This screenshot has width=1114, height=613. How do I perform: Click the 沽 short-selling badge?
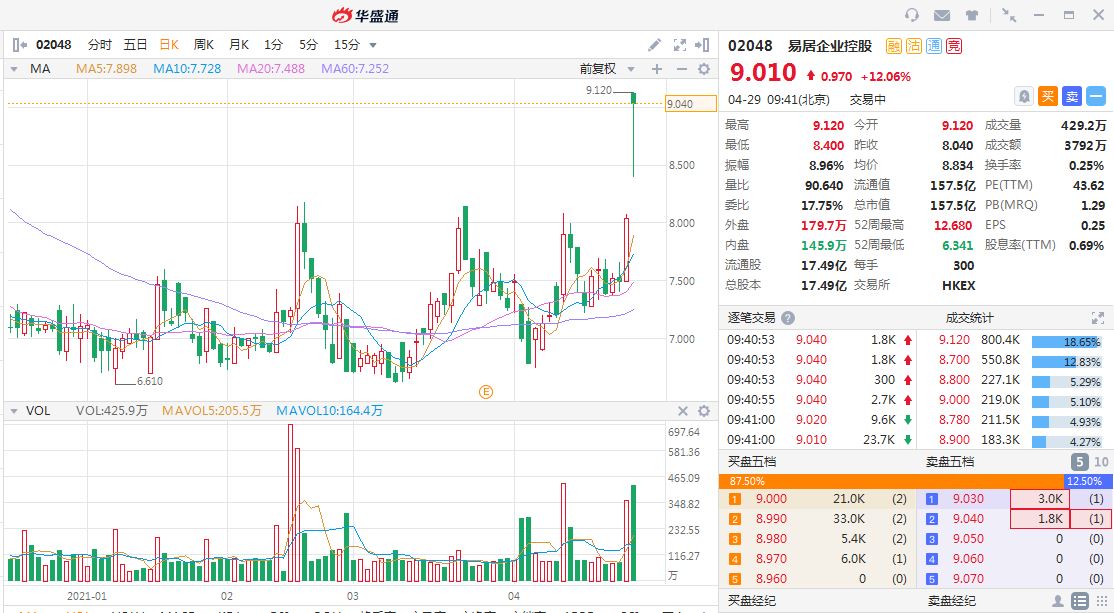pyautogui.click(x=914, y=46)
